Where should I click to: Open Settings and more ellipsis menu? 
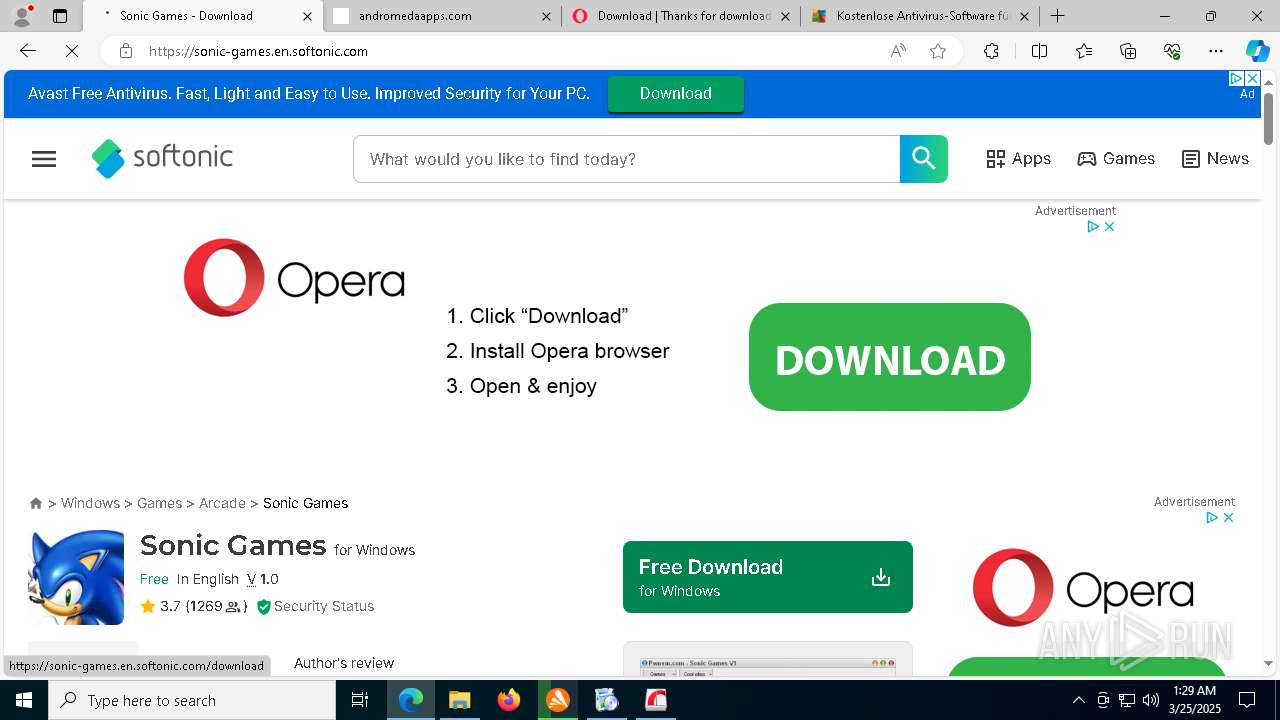click(x=1216, y=51)
